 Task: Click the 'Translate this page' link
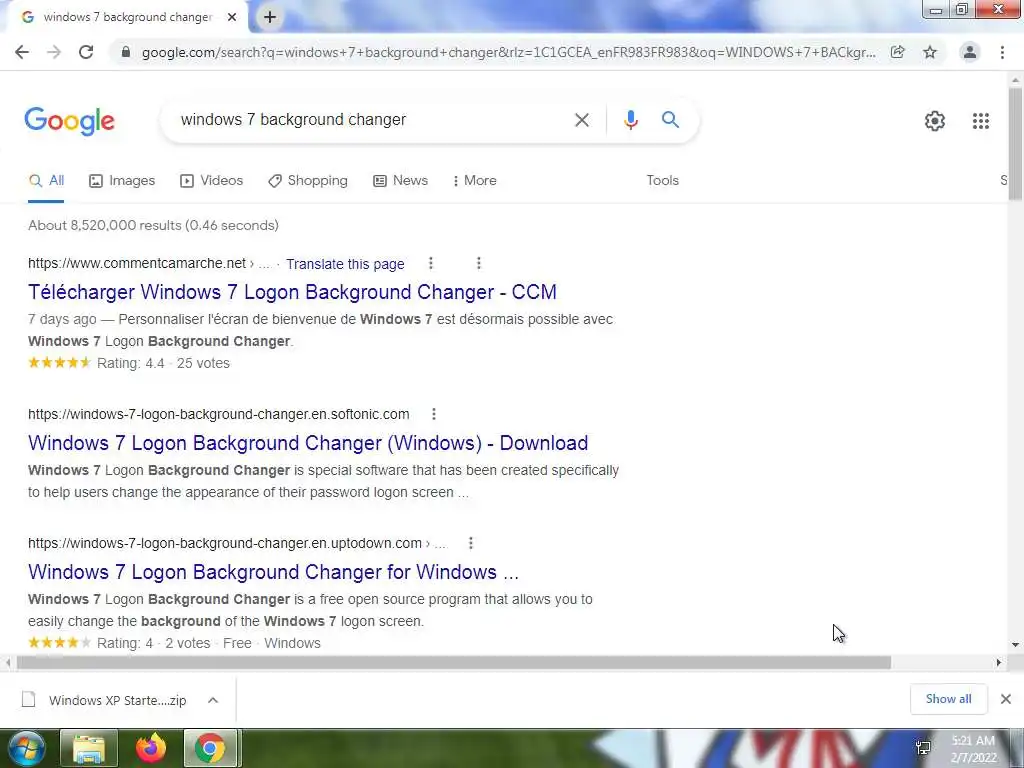tap(345, 264)
